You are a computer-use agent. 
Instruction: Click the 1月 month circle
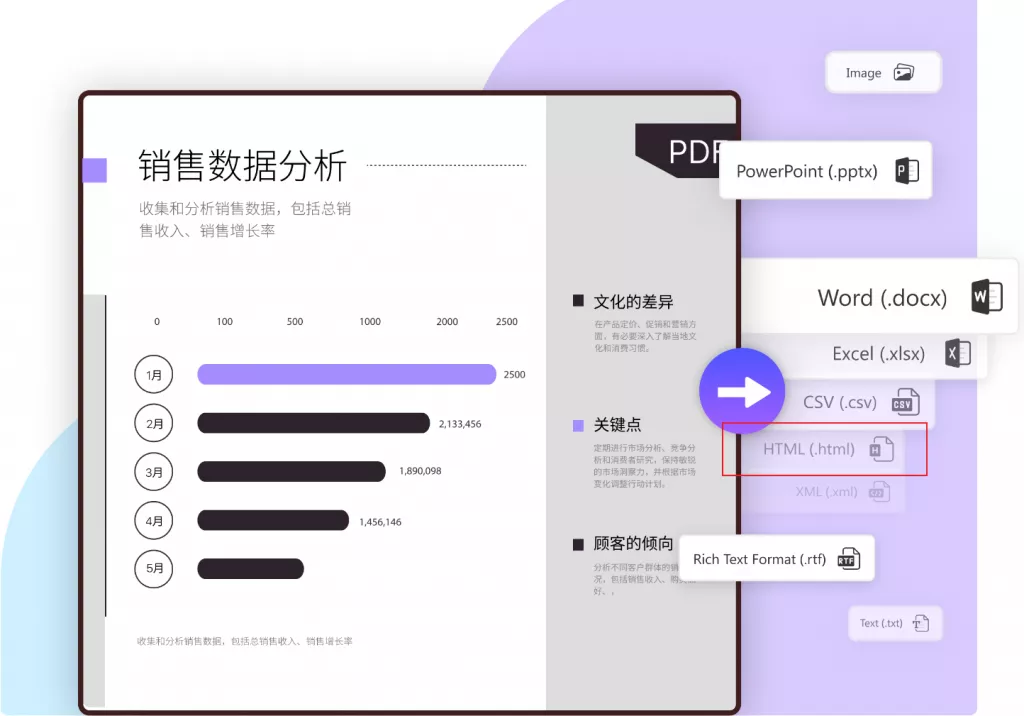click(x=154, y=374)
